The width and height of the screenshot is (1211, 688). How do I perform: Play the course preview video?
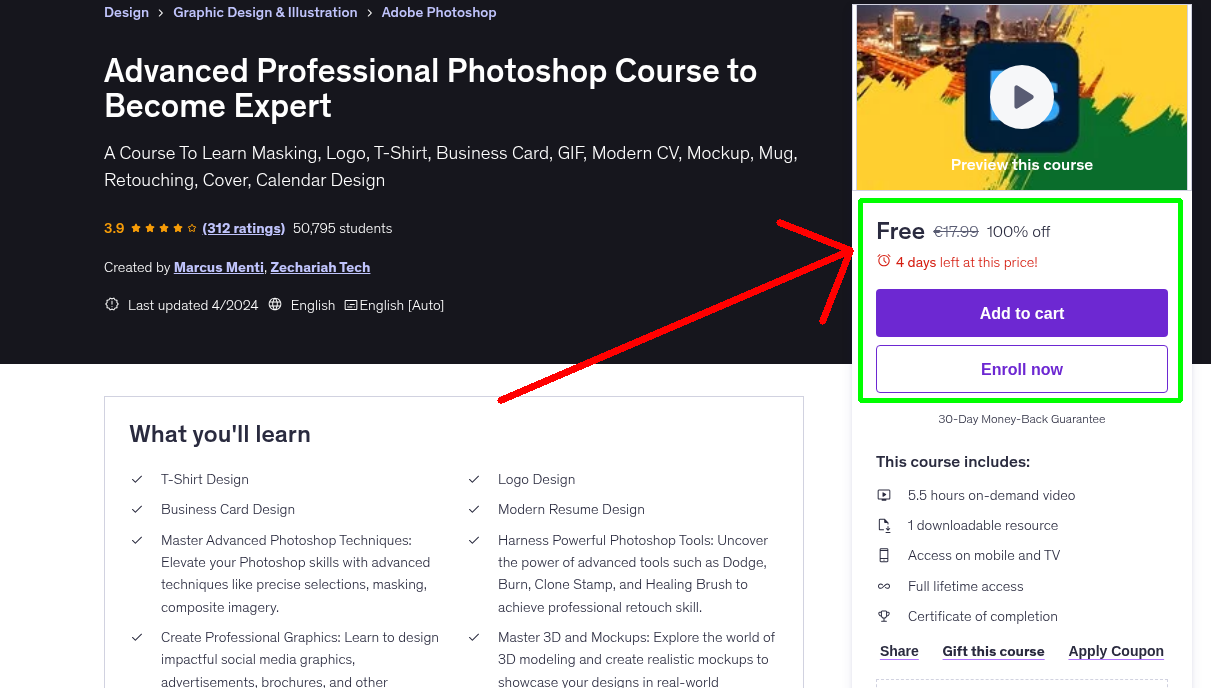pyautogui.click(x=1021, y=96)
